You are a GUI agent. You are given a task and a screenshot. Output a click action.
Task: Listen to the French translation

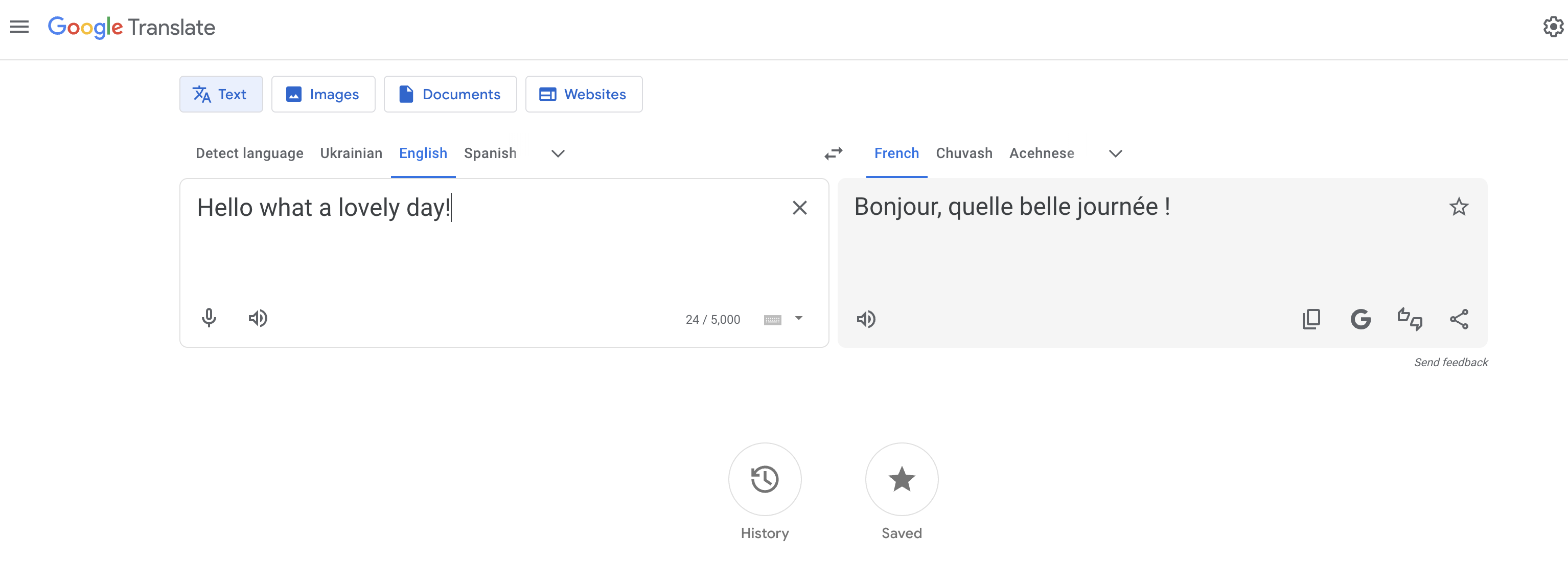[867, 319]
